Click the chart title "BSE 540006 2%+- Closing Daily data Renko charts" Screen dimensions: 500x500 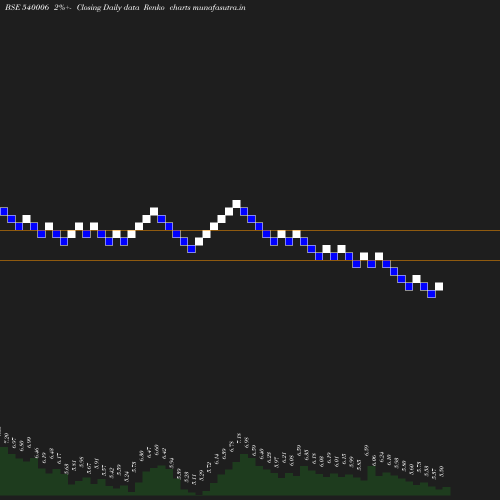pos(98,7)
